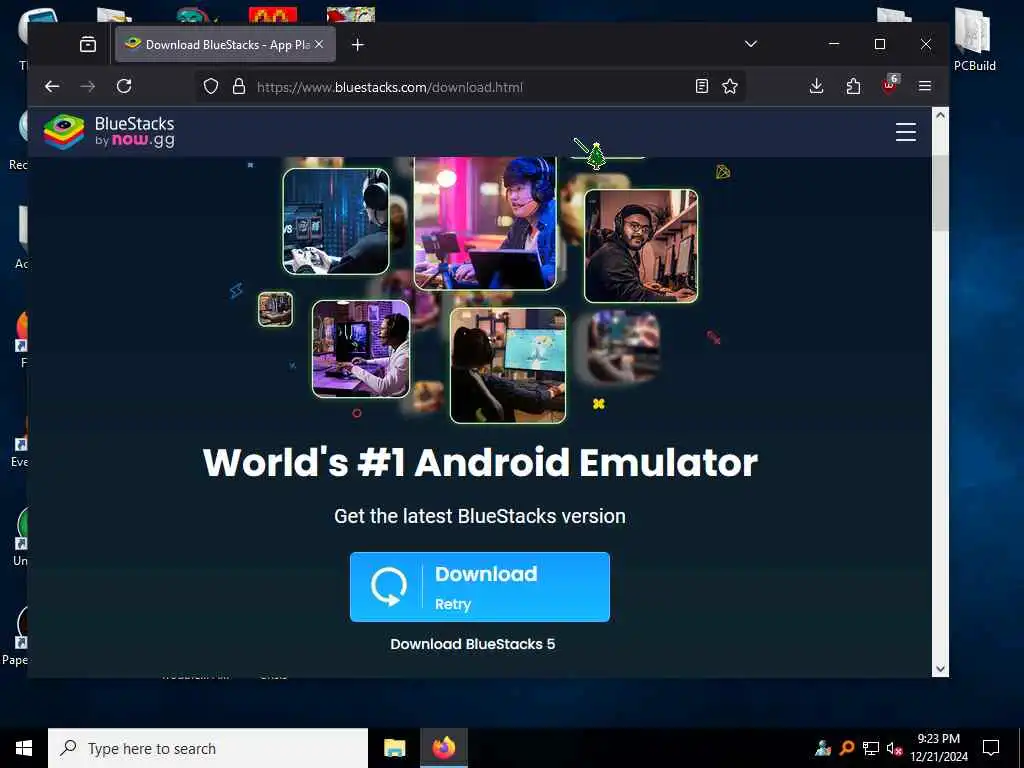Reload the BlueStacks download page

tap(124, 86)
